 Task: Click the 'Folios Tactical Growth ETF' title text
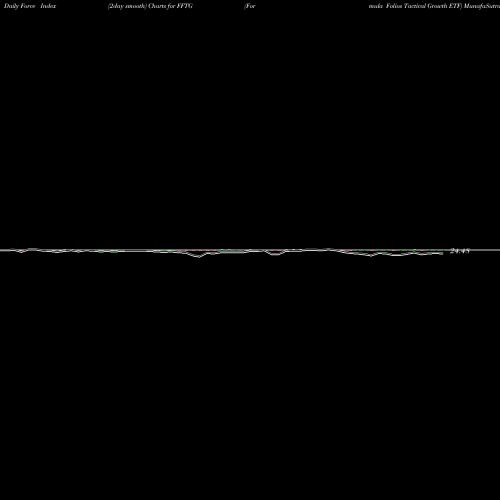[424, 6]
